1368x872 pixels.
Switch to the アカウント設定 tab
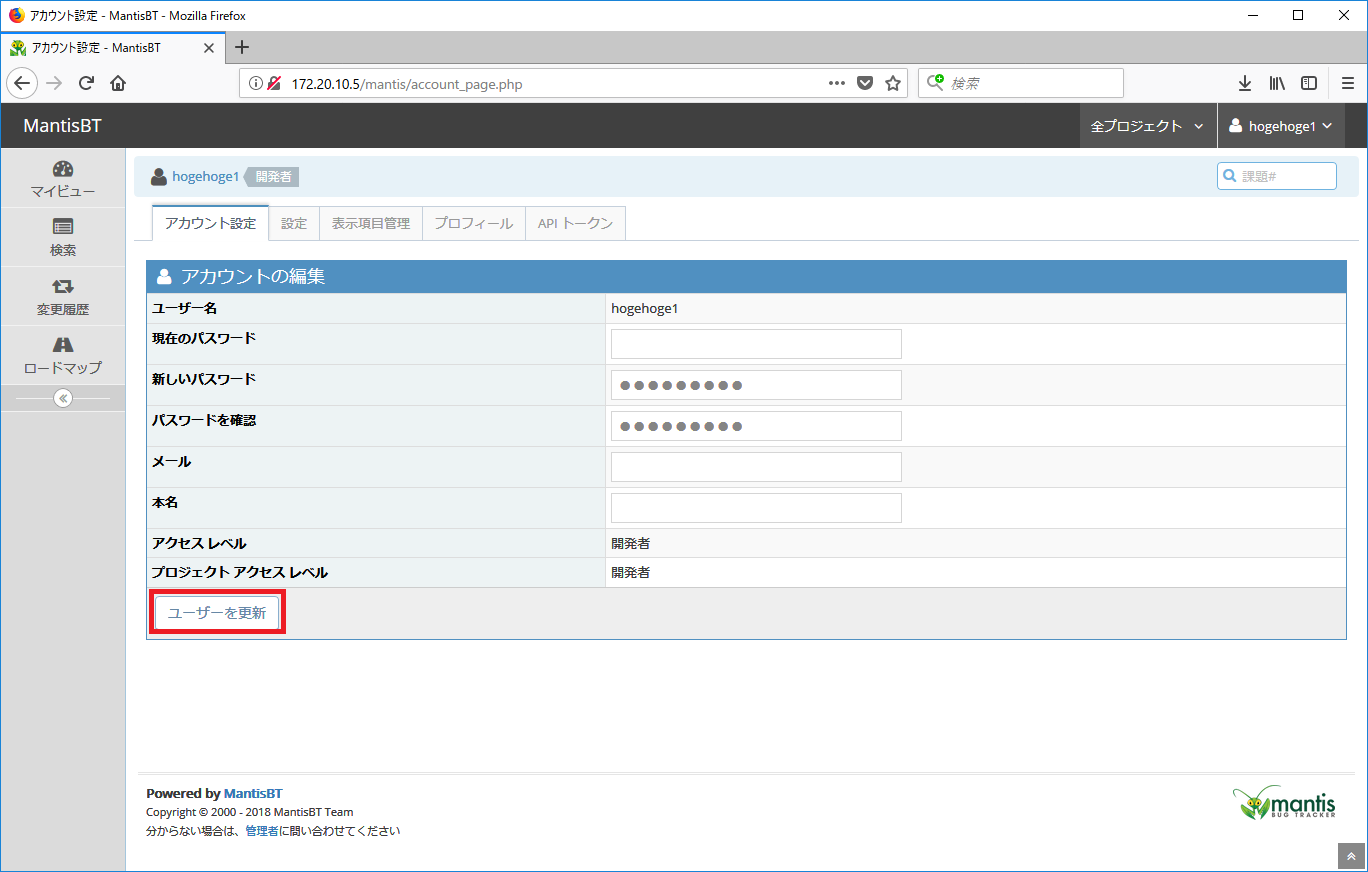(x=210, y=223)
